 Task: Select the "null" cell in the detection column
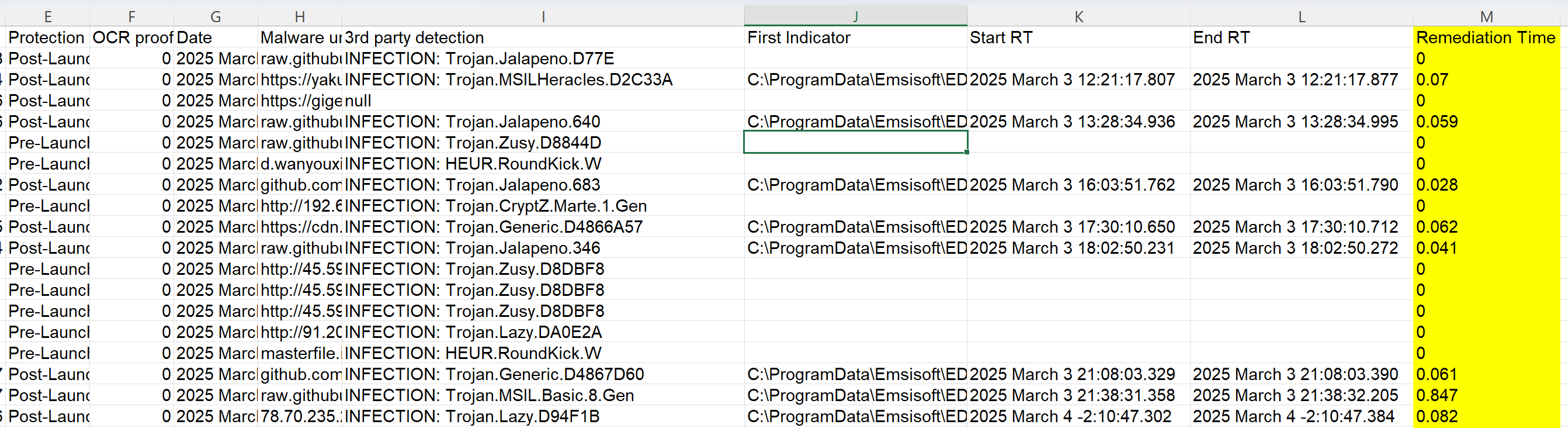pyautogui.click(x=542, y=101)
